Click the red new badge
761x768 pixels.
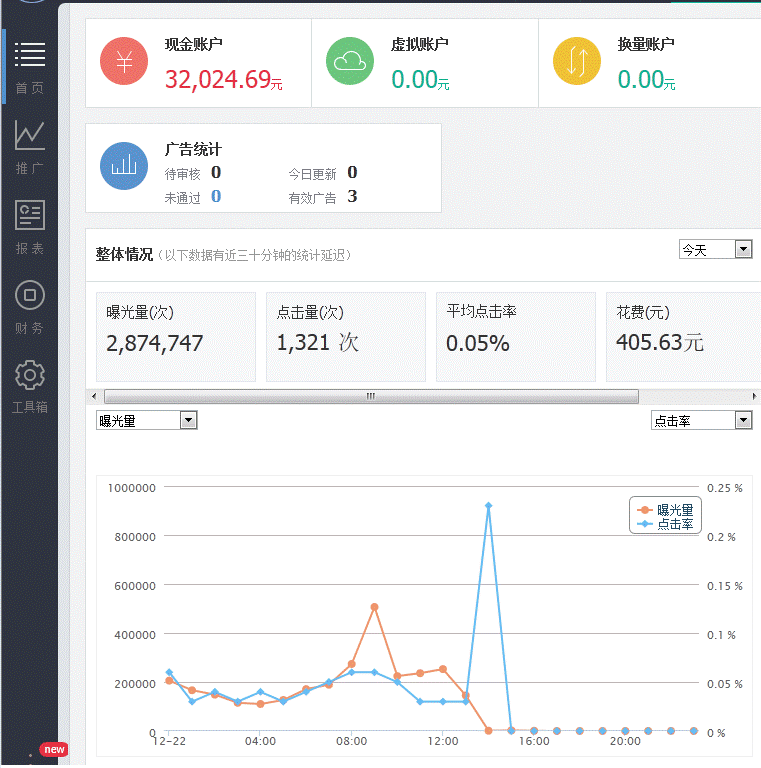(x=54, y=749)
